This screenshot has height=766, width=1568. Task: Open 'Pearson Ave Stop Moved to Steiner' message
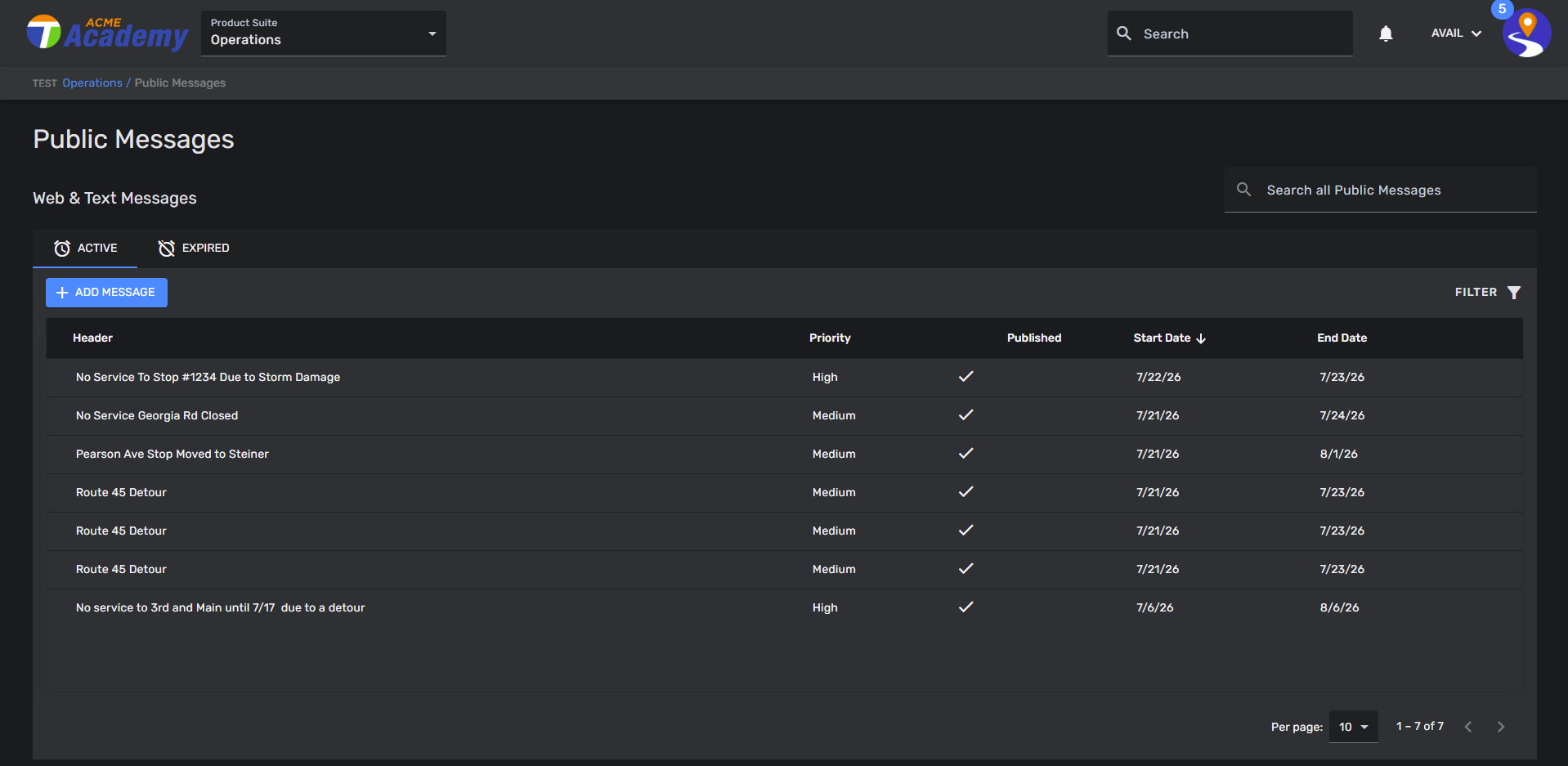coord(172,455)
